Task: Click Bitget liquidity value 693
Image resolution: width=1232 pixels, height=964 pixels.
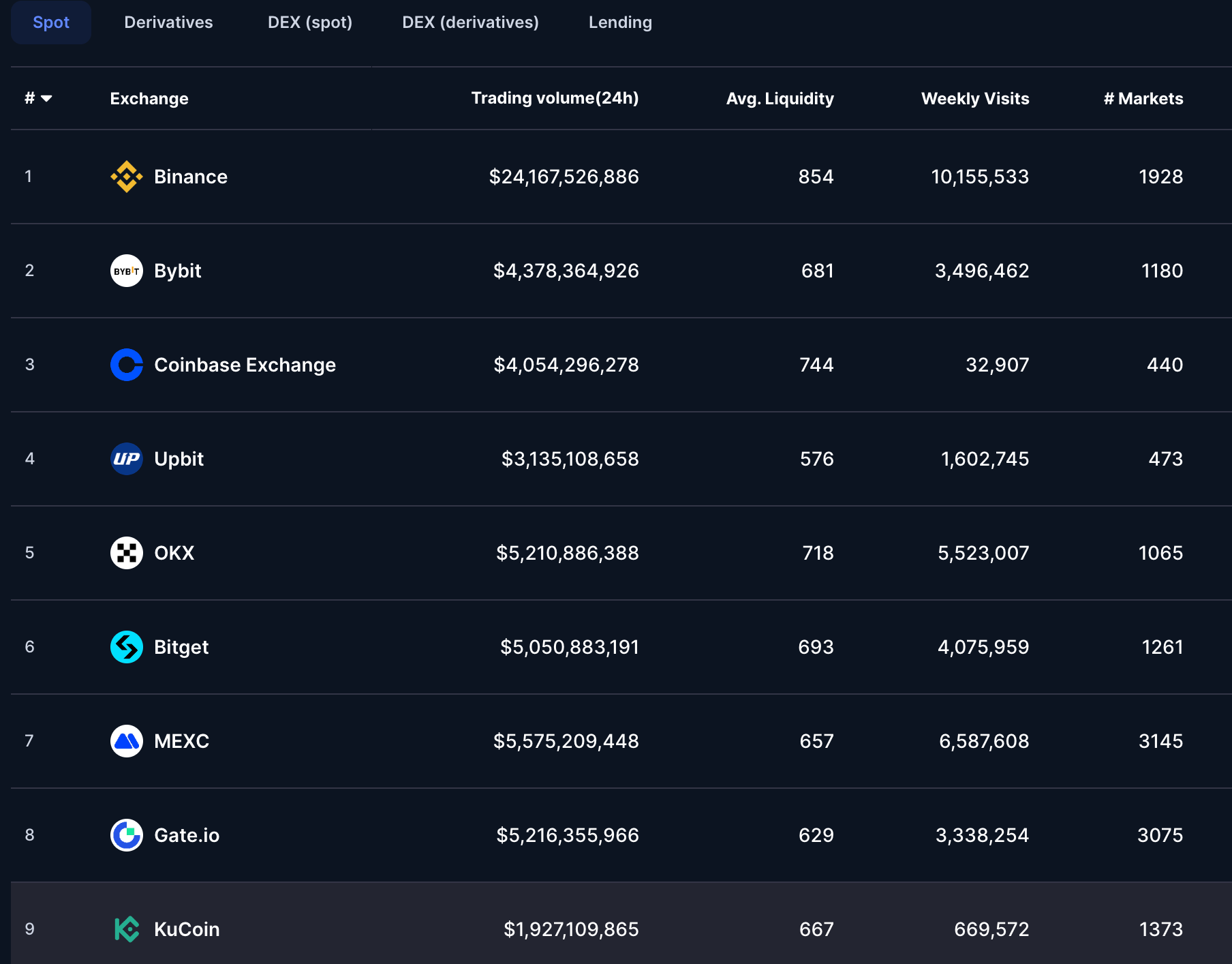Action: pos(816,647)
